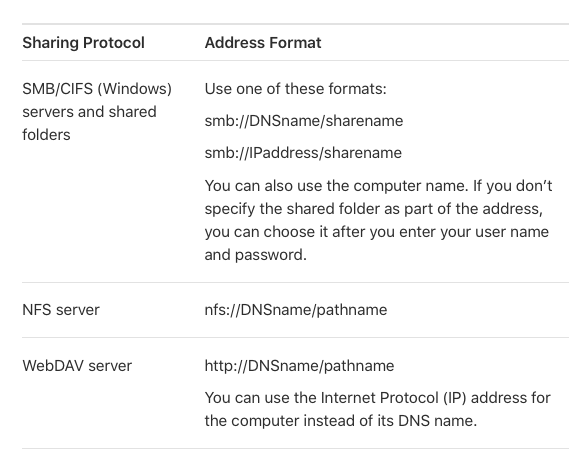Click the 'you can choose it after' line
This screenshot has width=588, height=463.
376,232
